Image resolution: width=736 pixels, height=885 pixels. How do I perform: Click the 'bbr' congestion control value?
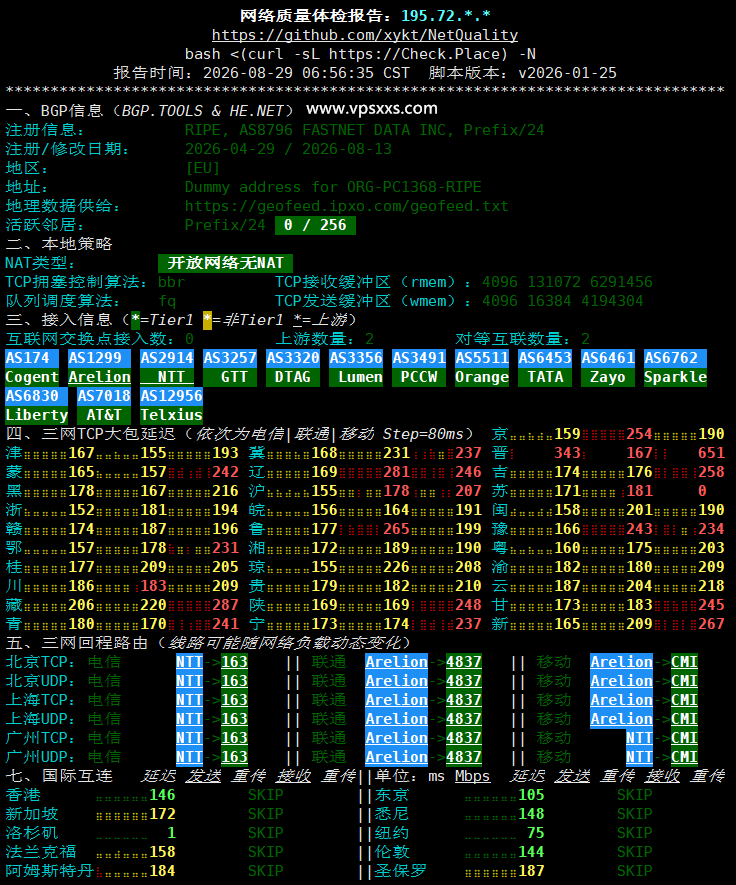[x=171, y=282]
